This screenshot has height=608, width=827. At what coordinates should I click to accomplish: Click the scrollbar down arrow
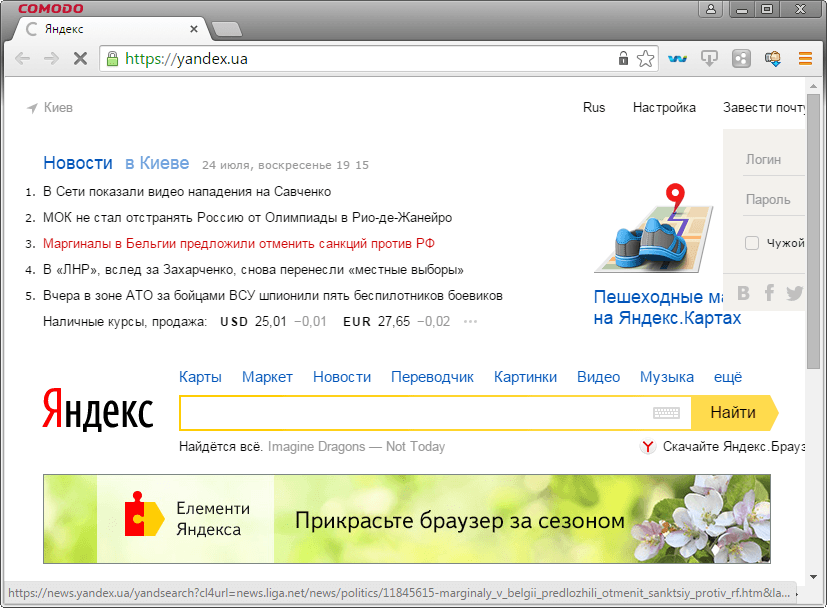pos(813,577)
